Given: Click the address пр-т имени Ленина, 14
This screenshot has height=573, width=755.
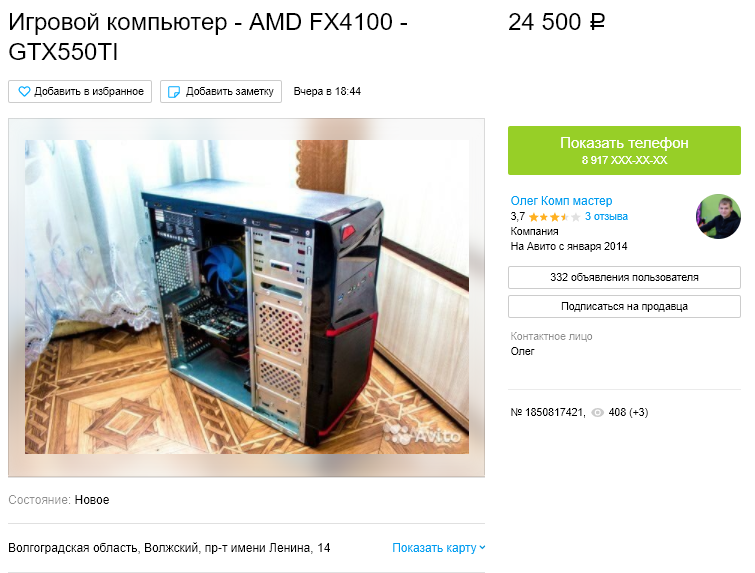Looking at the screenshot, I should pyautogui.click(x=267, y=548).
